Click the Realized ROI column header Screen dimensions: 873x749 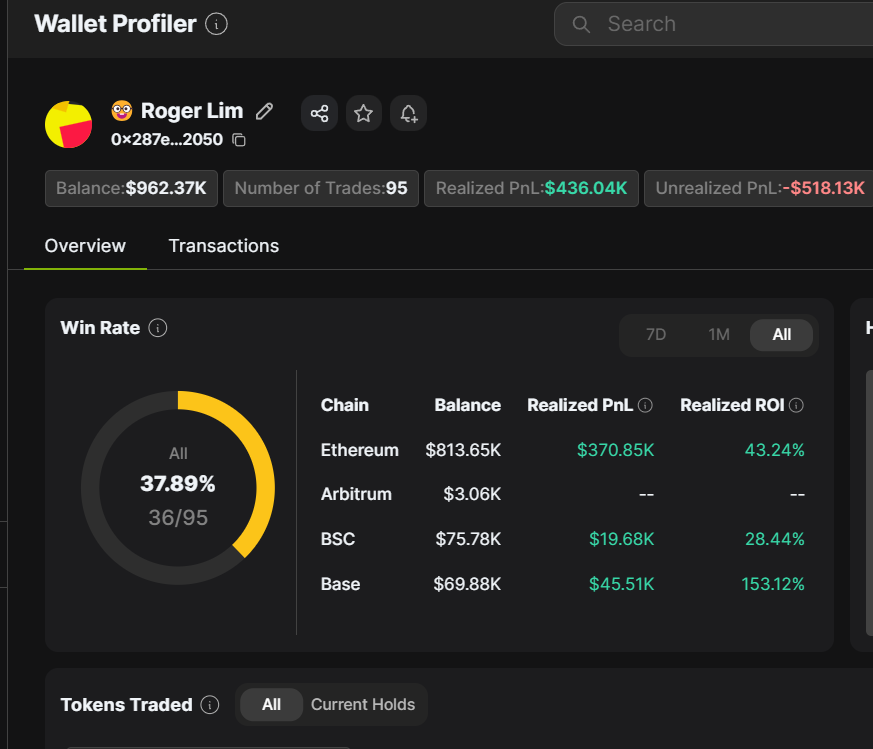732,405
